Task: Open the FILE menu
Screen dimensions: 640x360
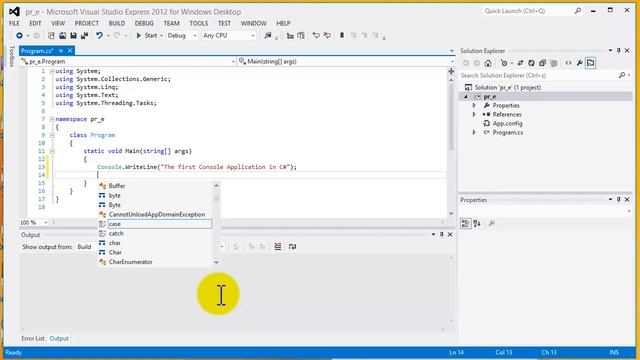Action: [x=14, y=23]
